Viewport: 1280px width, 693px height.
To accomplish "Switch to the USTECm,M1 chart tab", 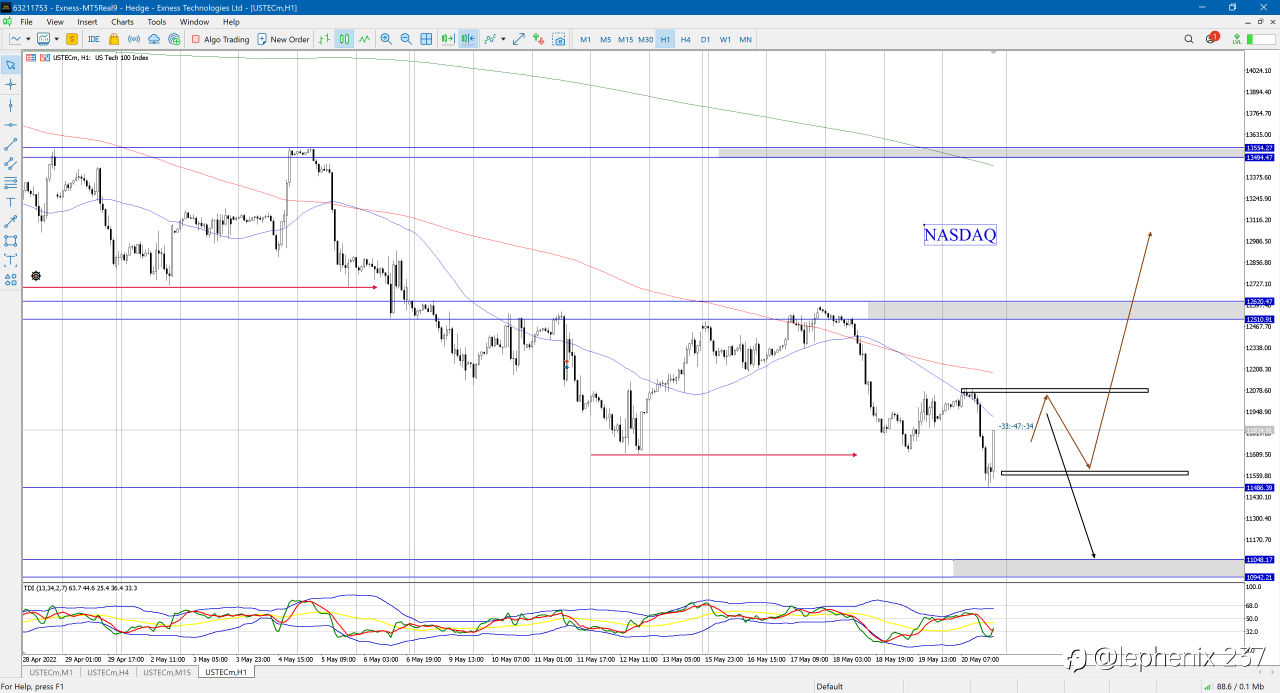I will click(x=50, y=672).
